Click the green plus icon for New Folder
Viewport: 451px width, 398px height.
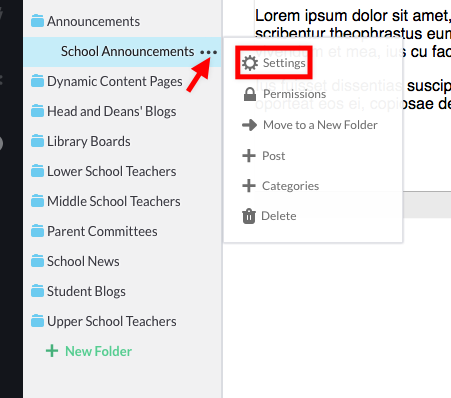point(52,351)
